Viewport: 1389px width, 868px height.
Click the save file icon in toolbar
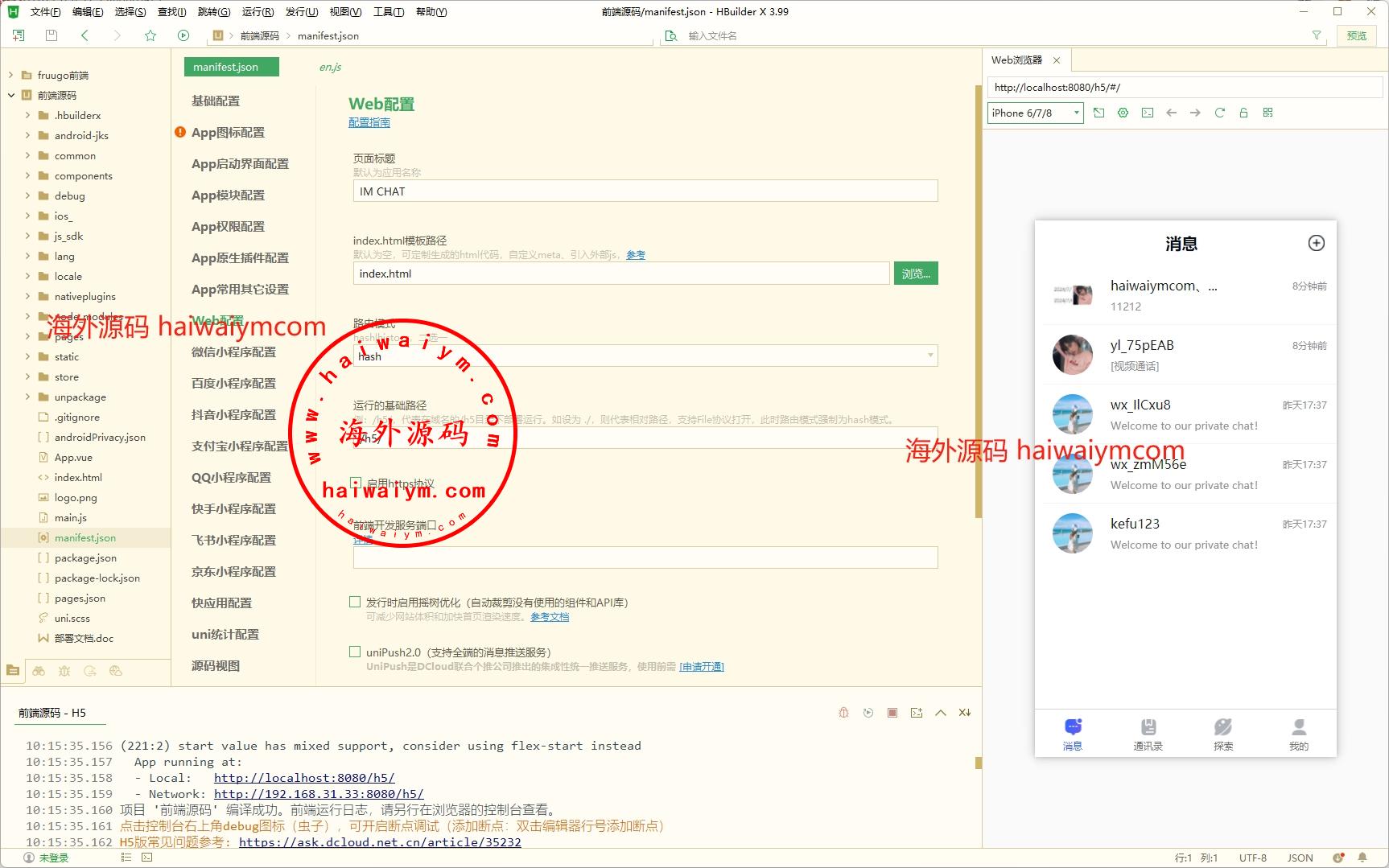tap(52, 35)
